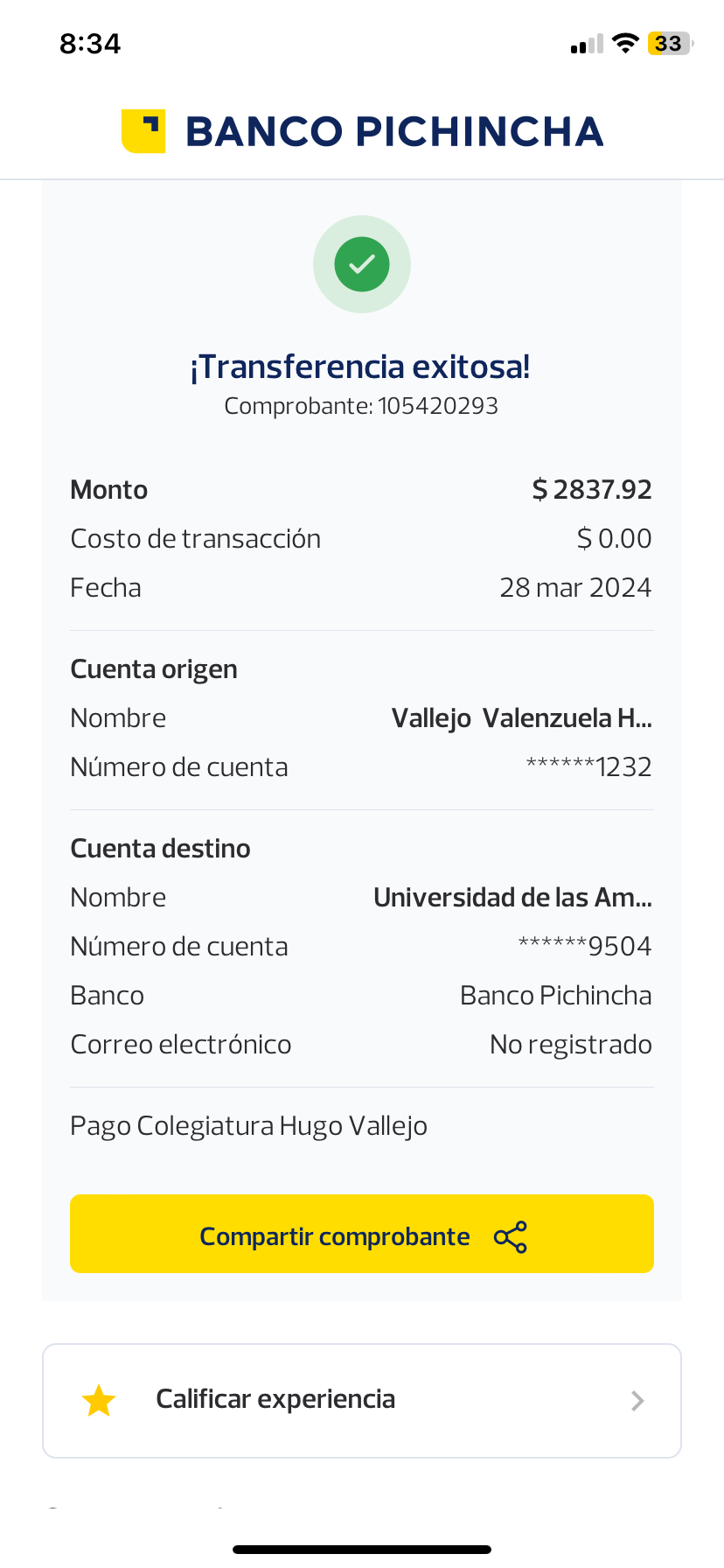
Task: Tap the battery indicator showing 33
Action: 669,44
